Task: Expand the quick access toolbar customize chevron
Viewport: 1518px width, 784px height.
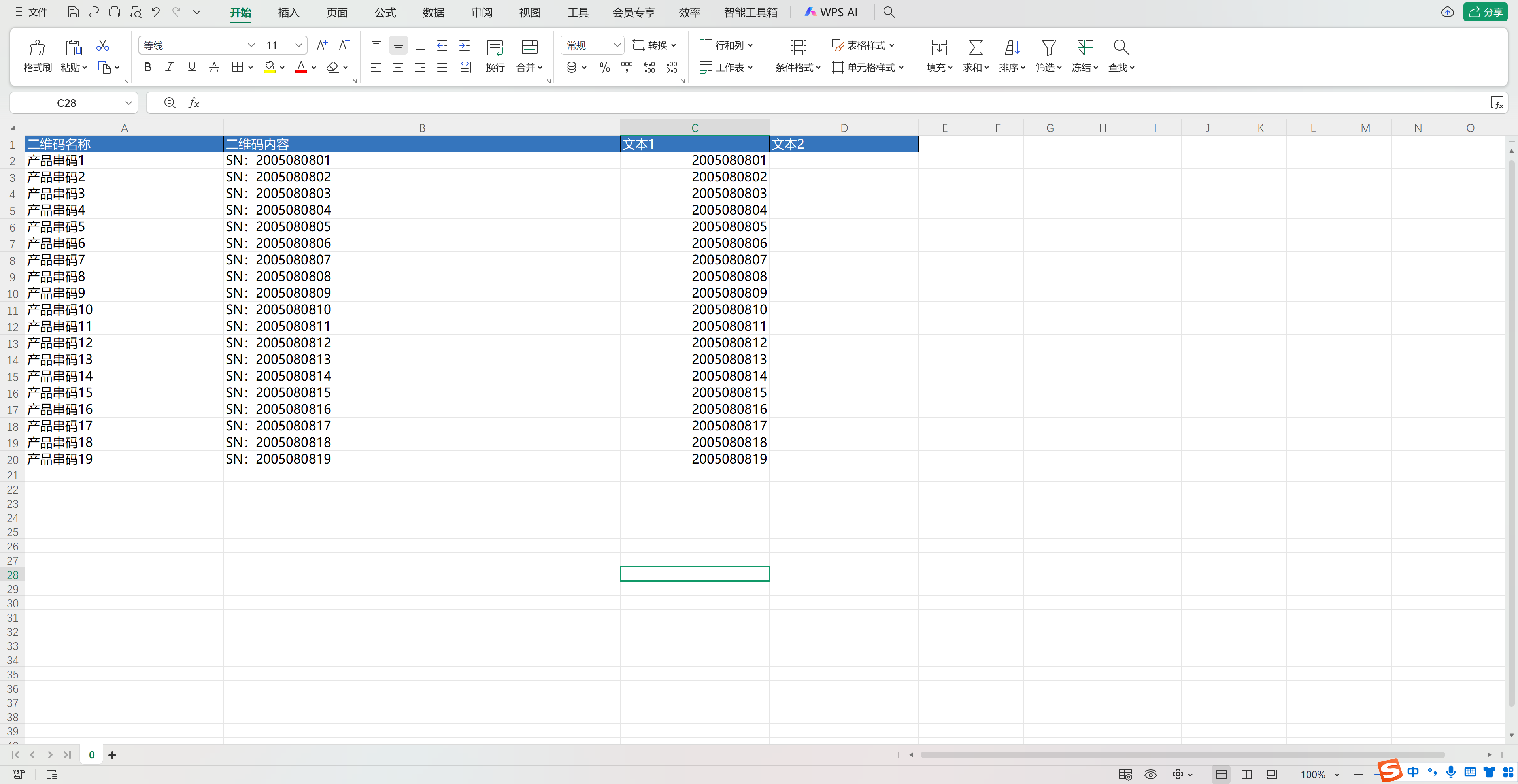Action: pos(197,12)
